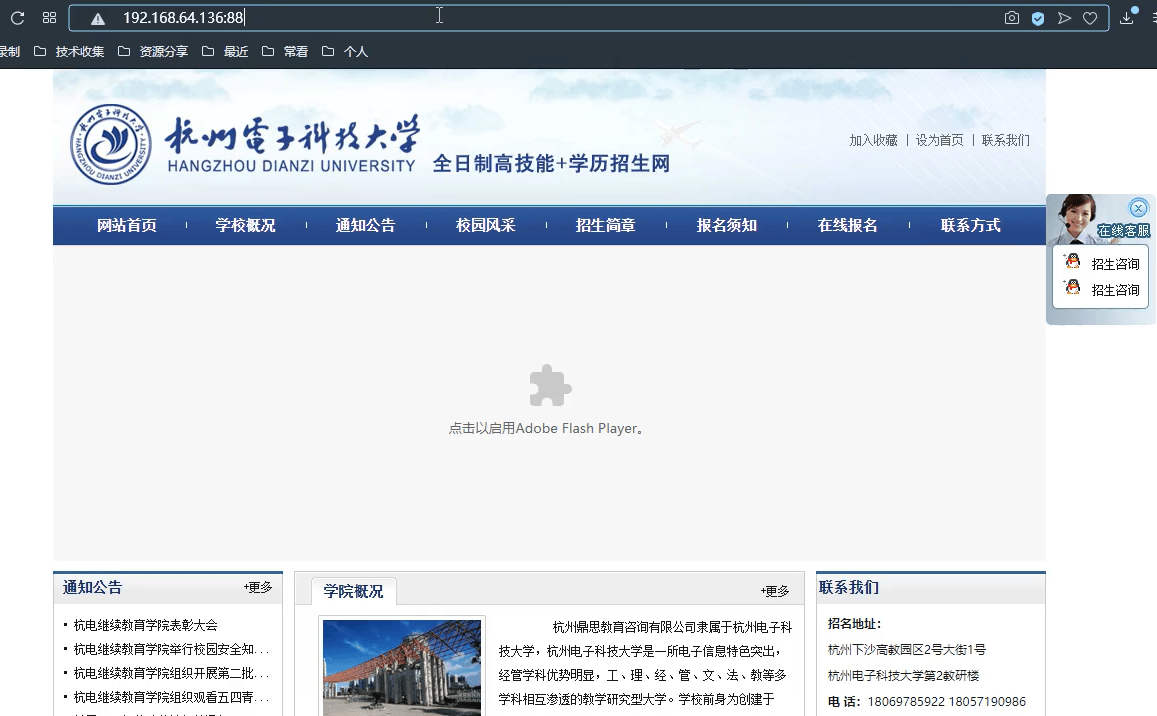
Task: Click the Hangzhou Dianzi University round logo
Action: pyautogui.click(x=111, y=144)
